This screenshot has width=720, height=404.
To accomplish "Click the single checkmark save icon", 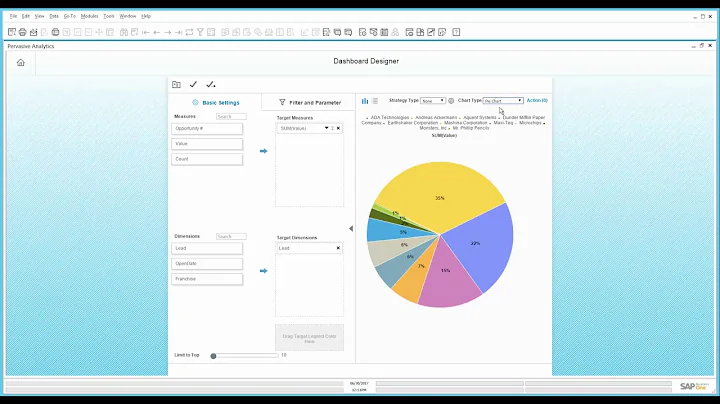I will (193, 84).
